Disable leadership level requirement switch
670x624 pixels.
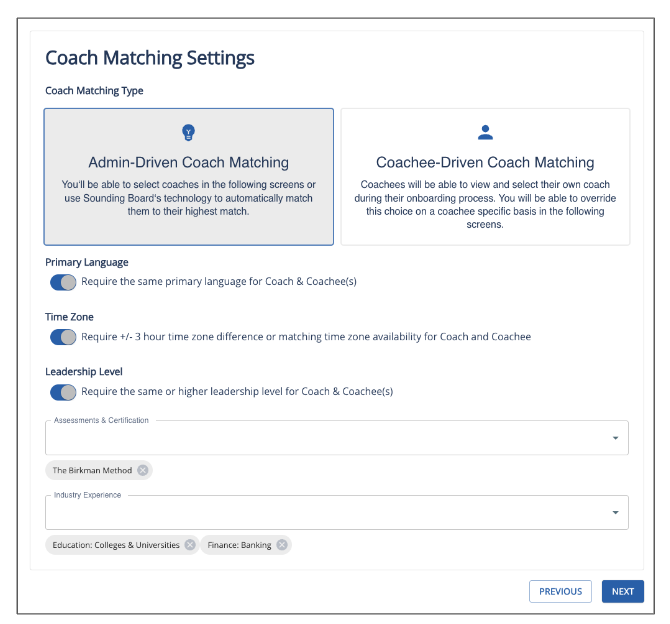(63, 392)
